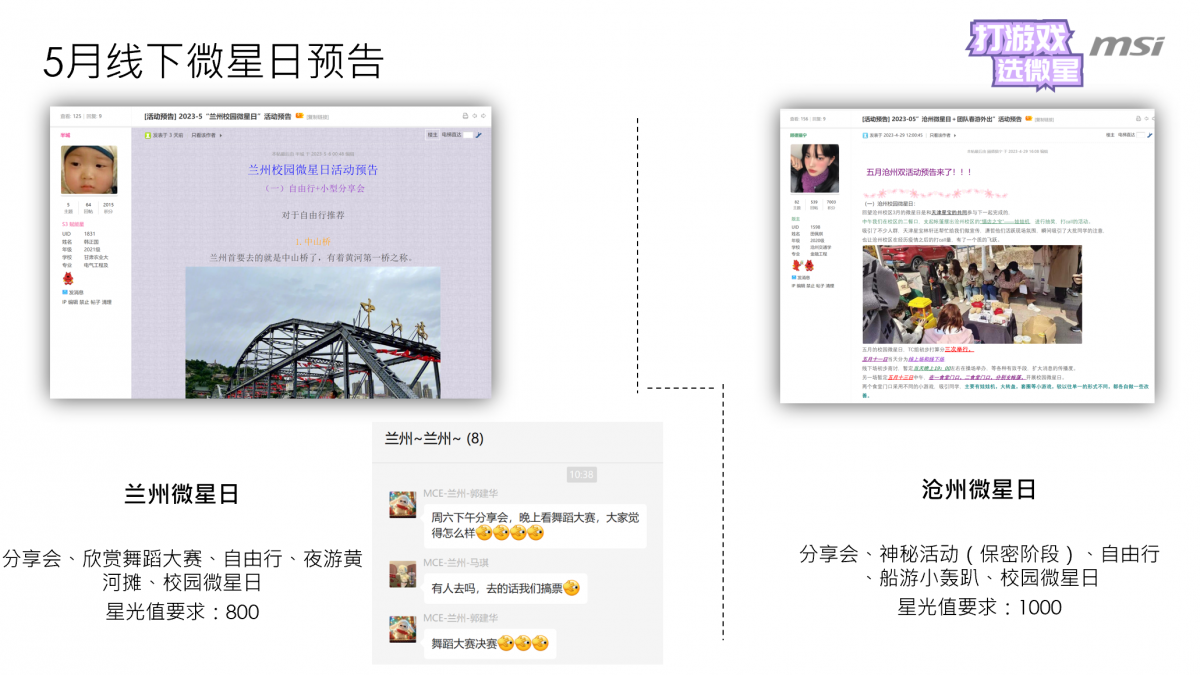Click the 楼主 button in Lanzhou post

[x=432, y=134]
